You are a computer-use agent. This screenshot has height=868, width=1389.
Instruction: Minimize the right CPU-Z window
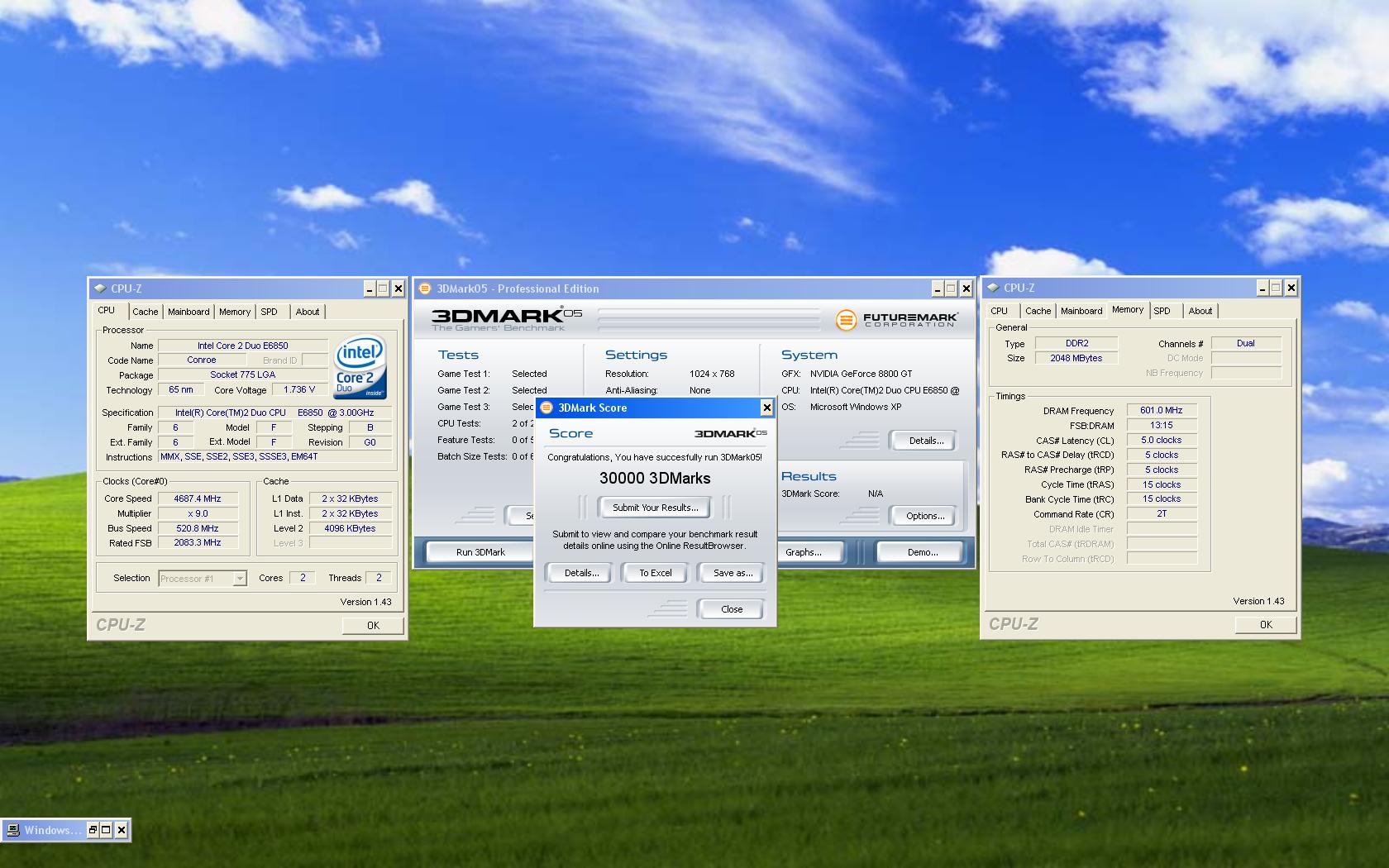(x=1263, y=288)
